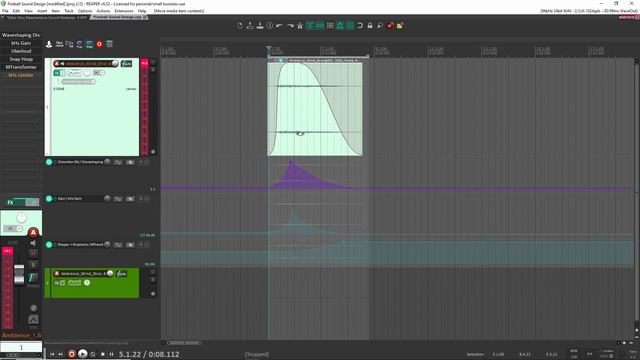Go to project end transport button
The width and height of the screenshot is (640, 360).
(x=61, y=354)
